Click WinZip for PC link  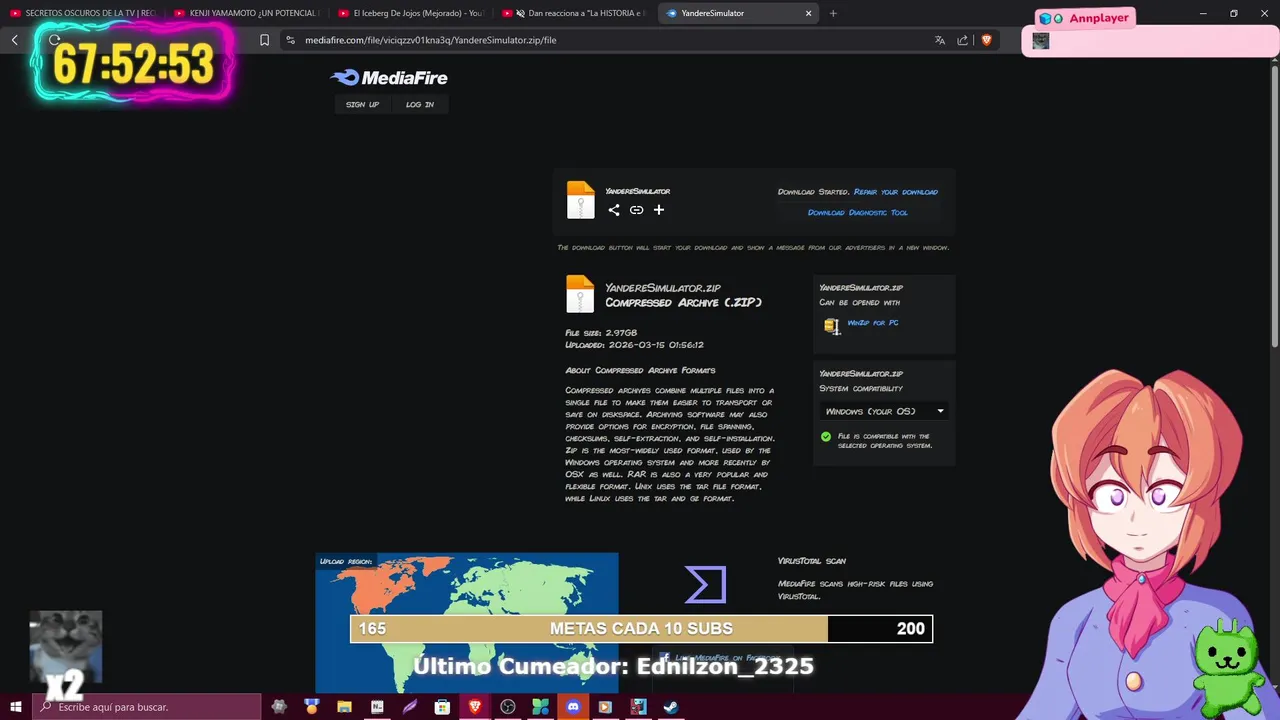click(873, 323)
